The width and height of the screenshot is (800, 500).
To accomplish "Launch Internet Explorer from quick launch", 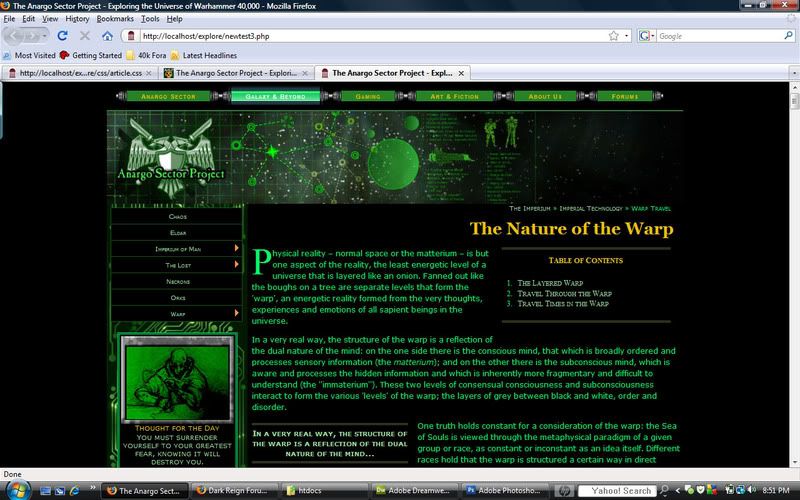I will [x=74, y=491].
